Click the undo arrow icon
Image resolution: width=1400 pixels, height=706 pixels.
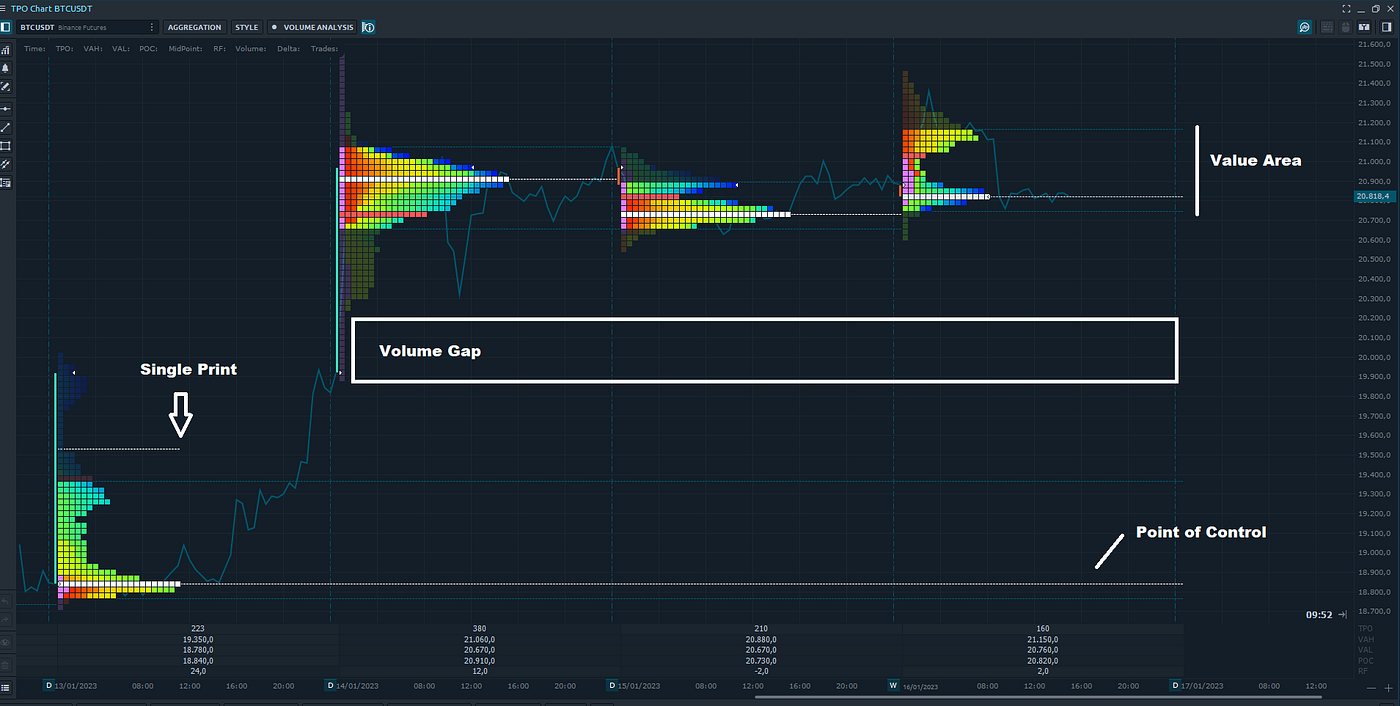click(x=6, y=602)
